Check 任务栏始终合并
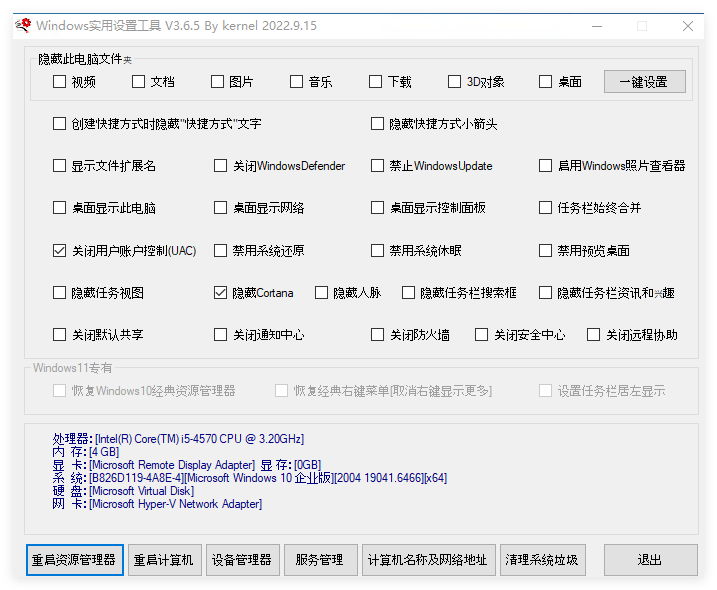Viewport: 717px width, 590px height. point(545,208)
